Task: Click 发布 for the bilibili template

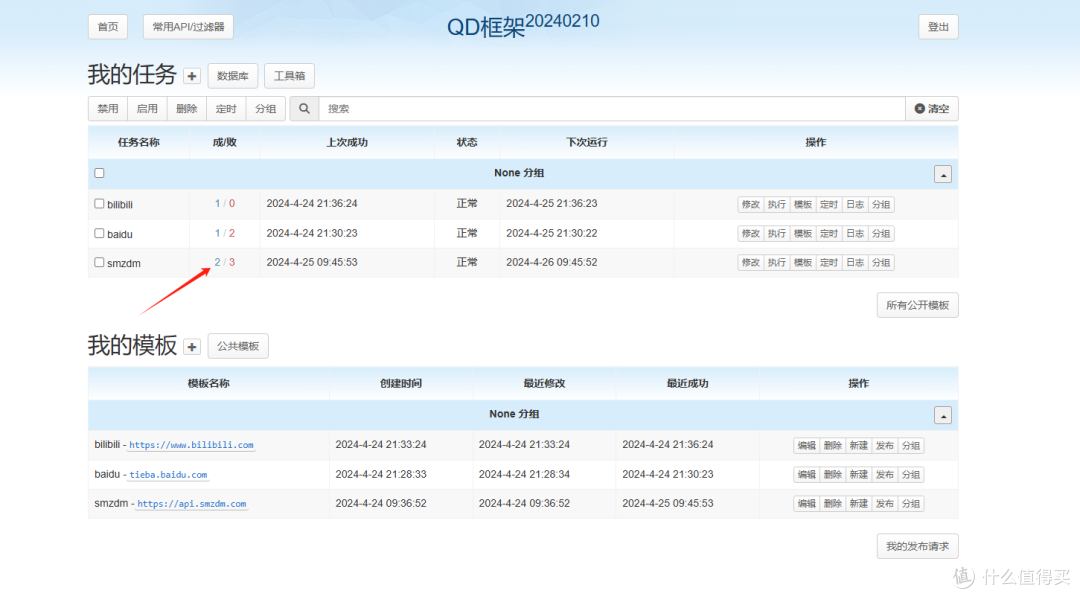Action: click(884, 445)
